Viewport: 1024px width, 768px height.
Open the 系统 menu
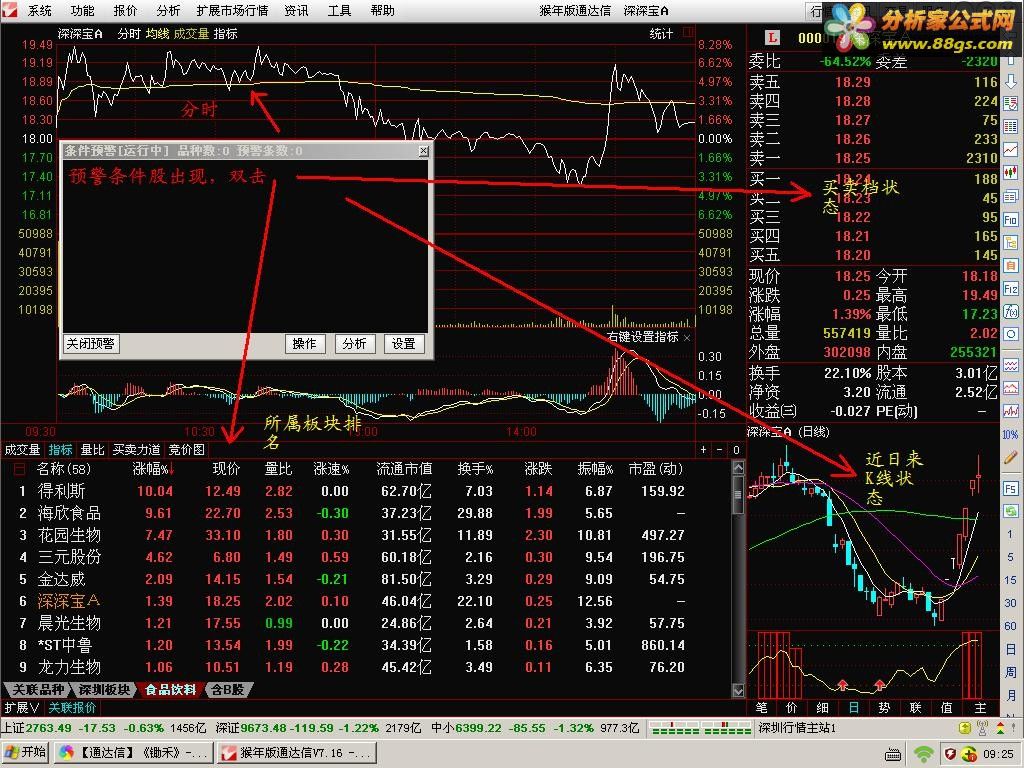coord(40,10)
